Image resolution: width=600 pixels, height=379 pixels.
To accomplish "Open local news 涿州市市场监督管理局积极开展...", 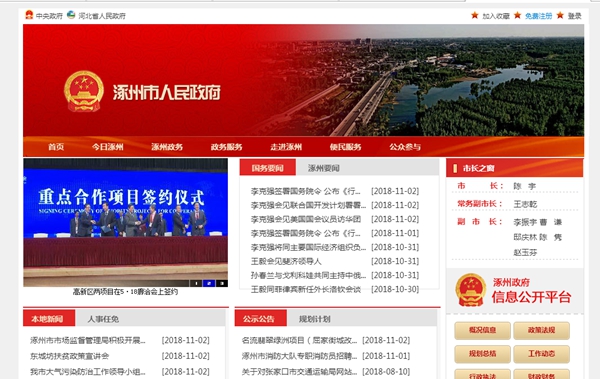I will 88,340.
